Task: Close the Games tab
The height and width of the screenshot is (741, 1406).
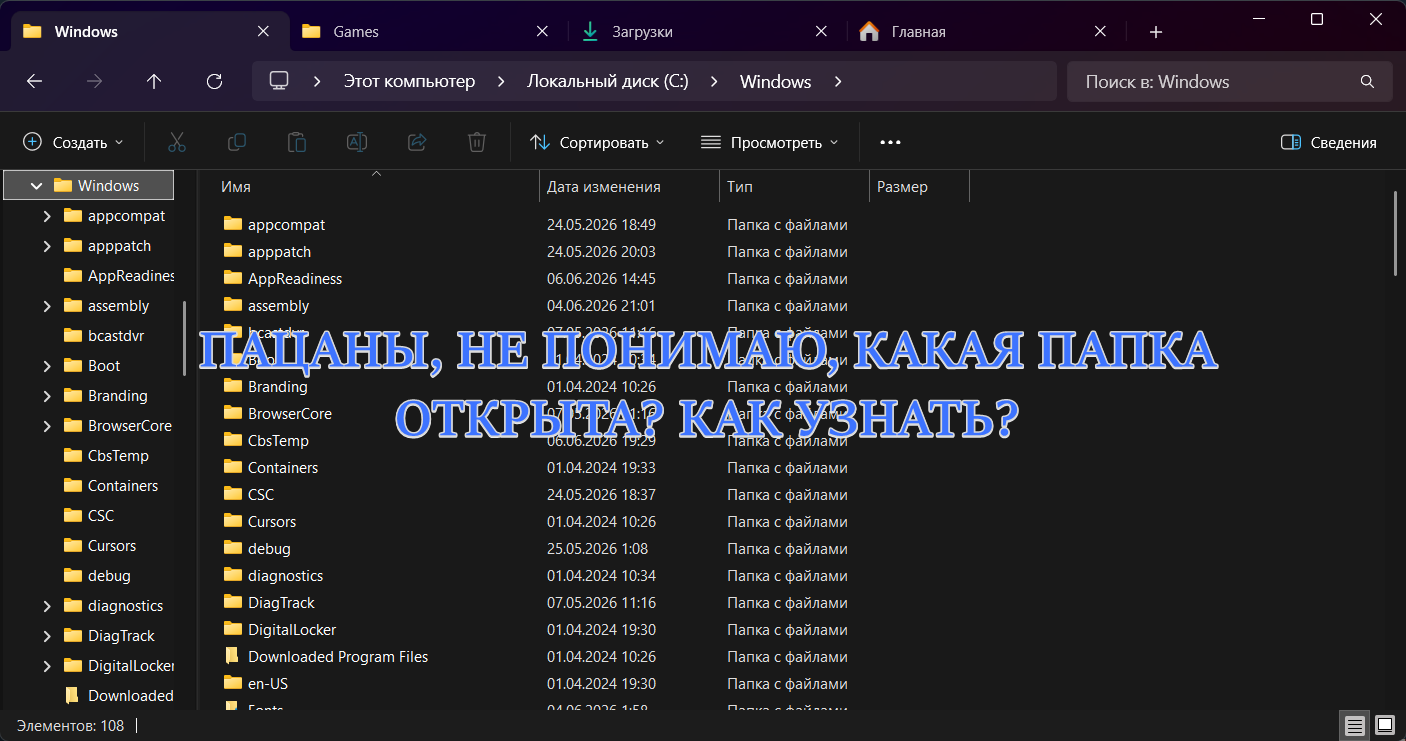Action: (x=542, y=31)
